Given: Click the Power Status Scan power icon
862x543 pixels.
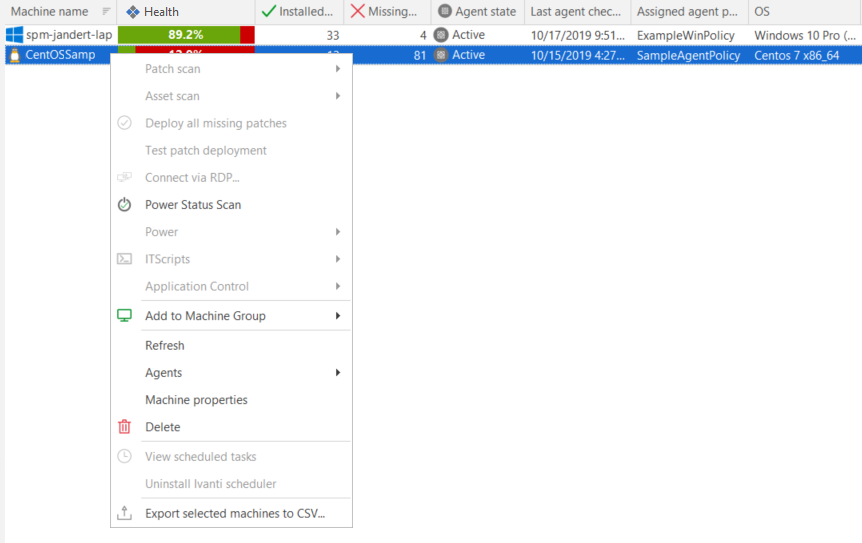Looking at the screenshot, I should click(124, 204).
